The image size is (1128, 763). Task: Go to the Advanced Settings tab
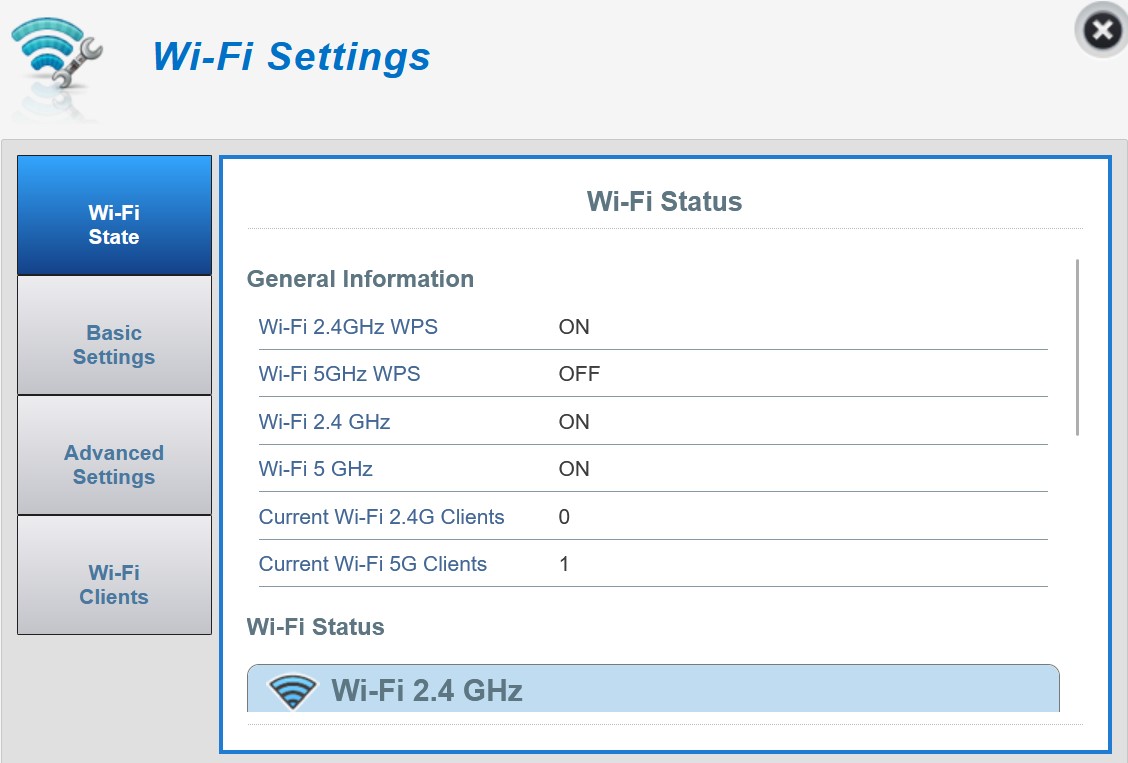(x=114, y=465)
